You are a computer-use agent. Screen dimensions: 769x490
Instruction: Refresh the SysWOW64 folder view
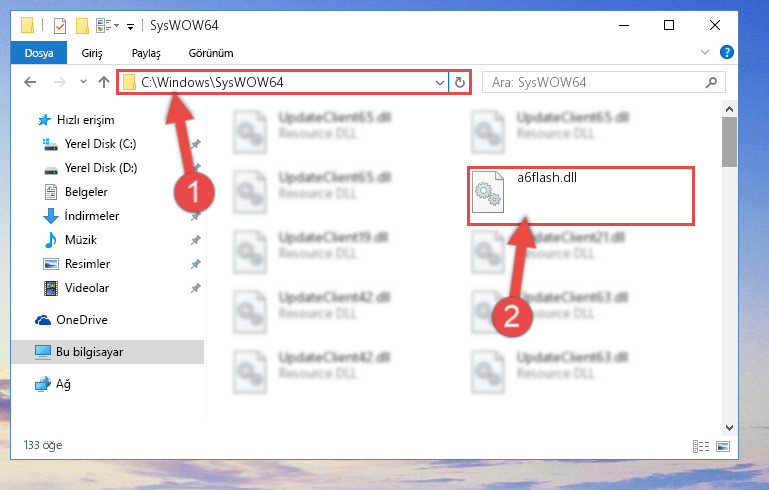coord(460,82)
